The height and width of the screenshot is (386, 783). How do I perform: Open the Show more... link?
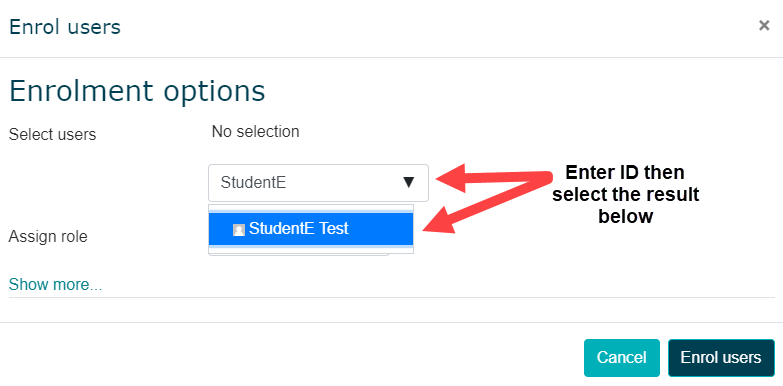coord(55,285)
